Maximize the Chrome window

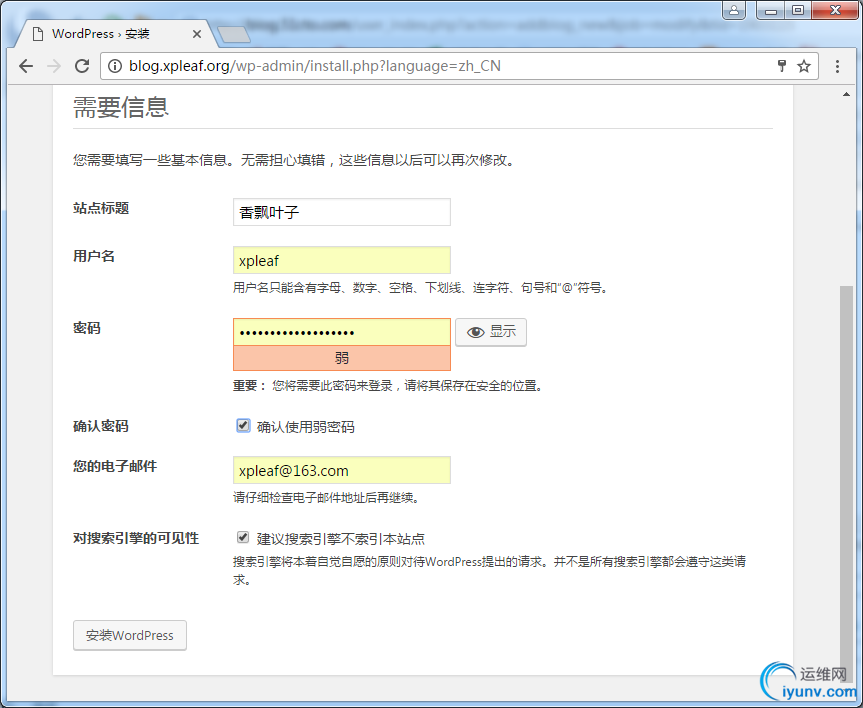coord(798,10)
